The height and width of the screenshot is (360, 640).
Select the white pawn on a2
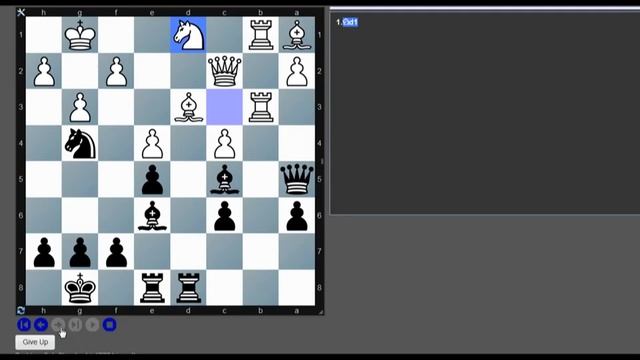coord(297,71)
